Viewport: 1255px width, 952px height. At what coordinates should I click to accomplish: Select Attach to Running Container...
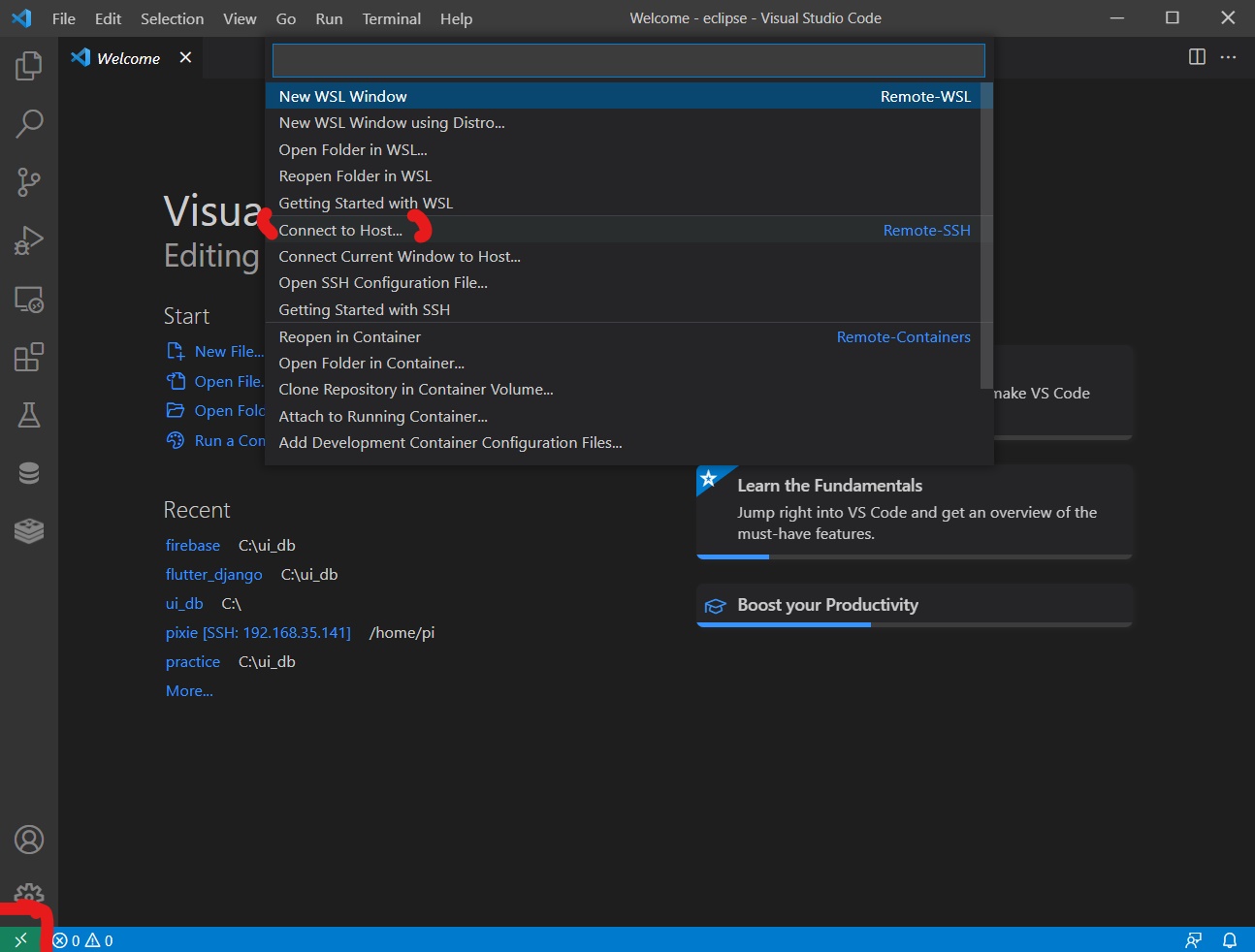pyautogui.click(x=623, y=416)
